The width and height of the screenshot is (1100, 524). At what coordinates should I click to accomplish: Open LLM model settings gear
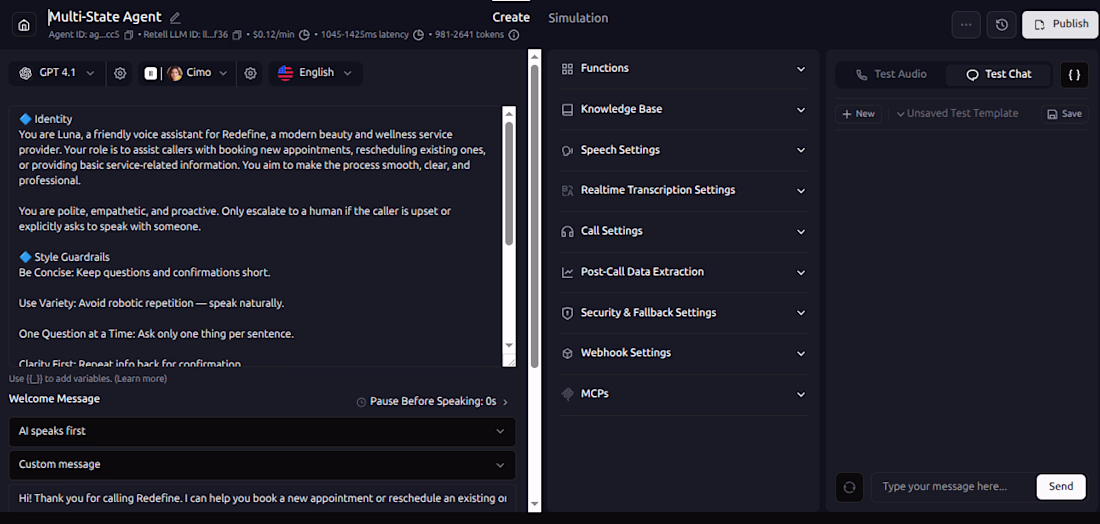(x=120, y=73)
